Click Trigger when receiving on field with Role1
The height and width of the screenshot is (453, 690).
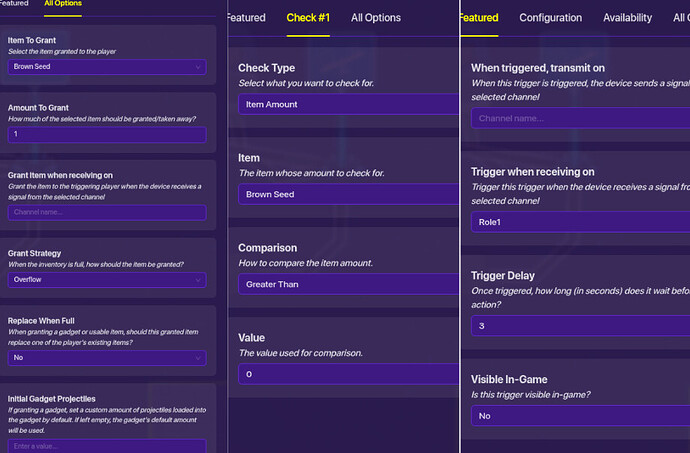pos(580,222)
